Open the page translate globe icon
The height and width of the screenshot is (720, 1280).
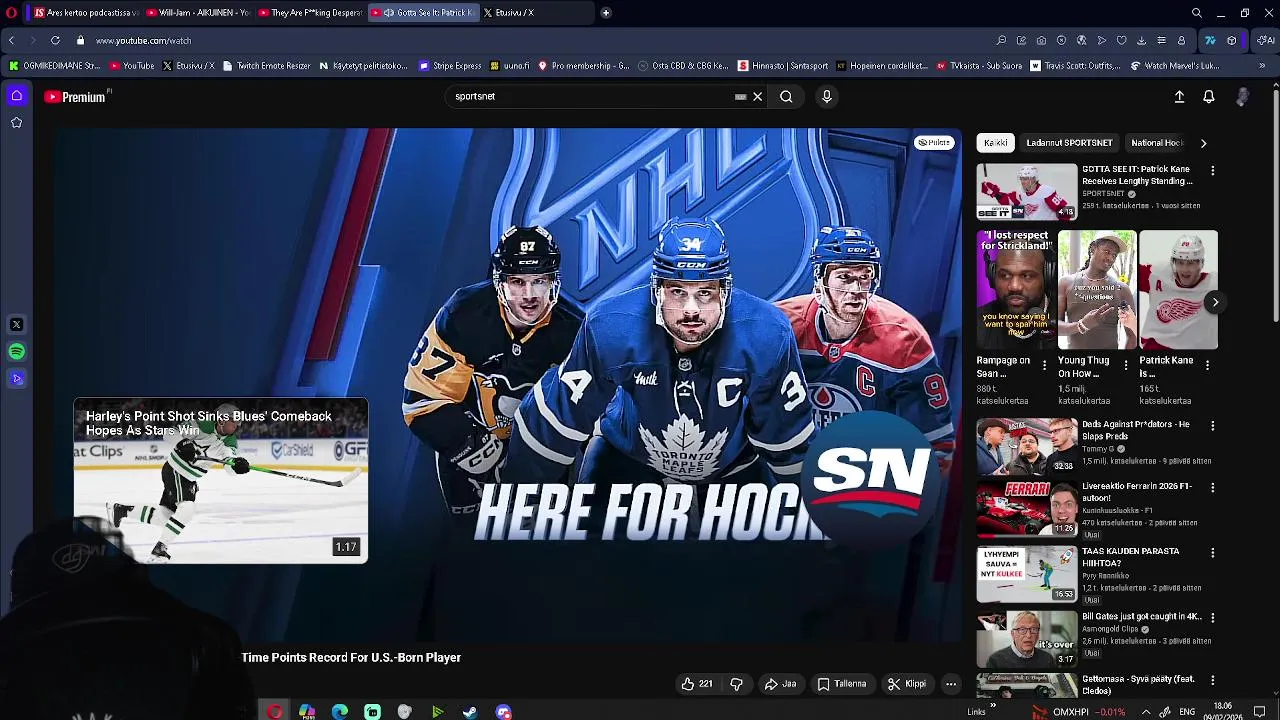(1081, 41)
